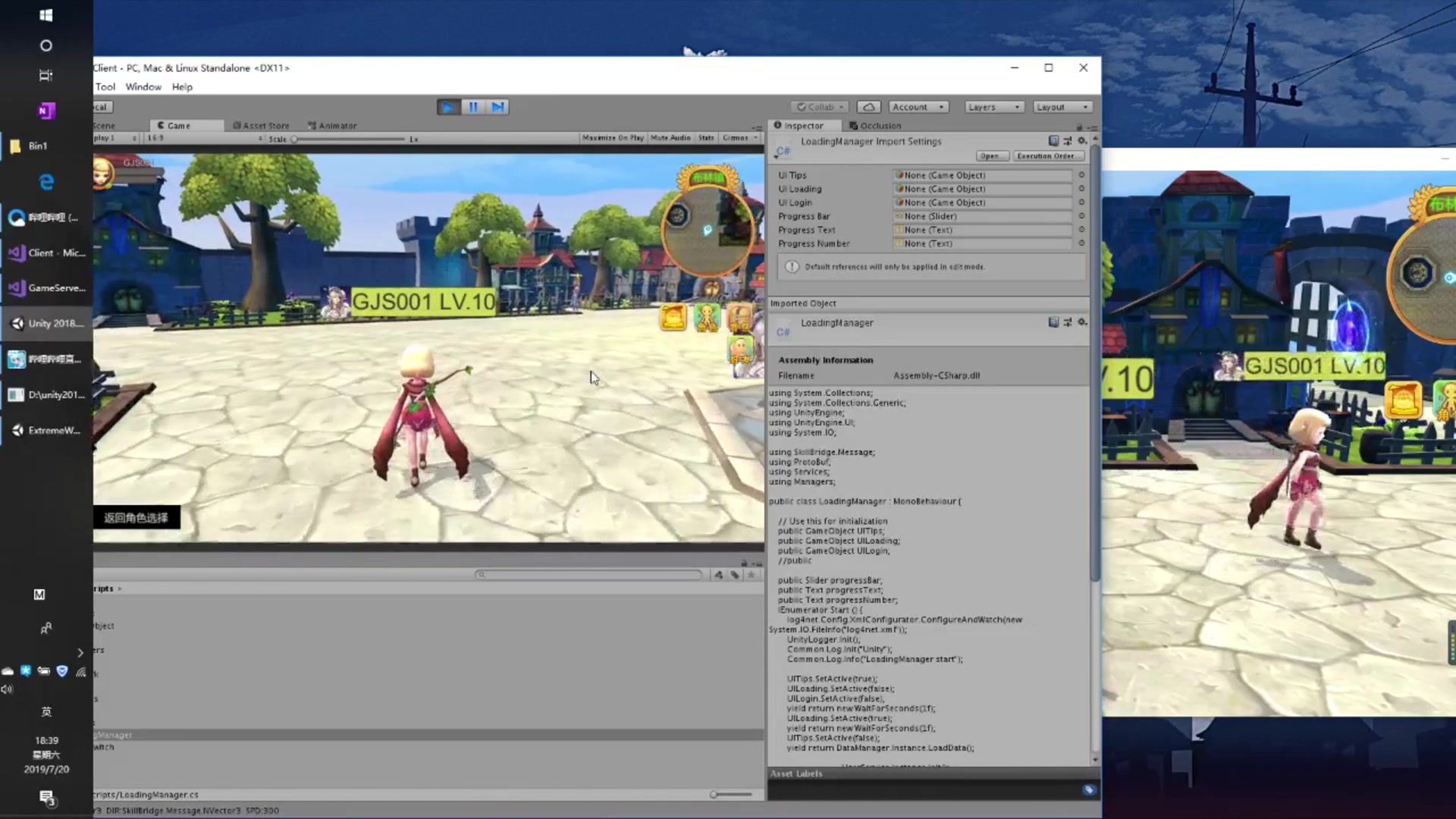
Task: Click the Step frame button
Action: click(x=497, y=107)
